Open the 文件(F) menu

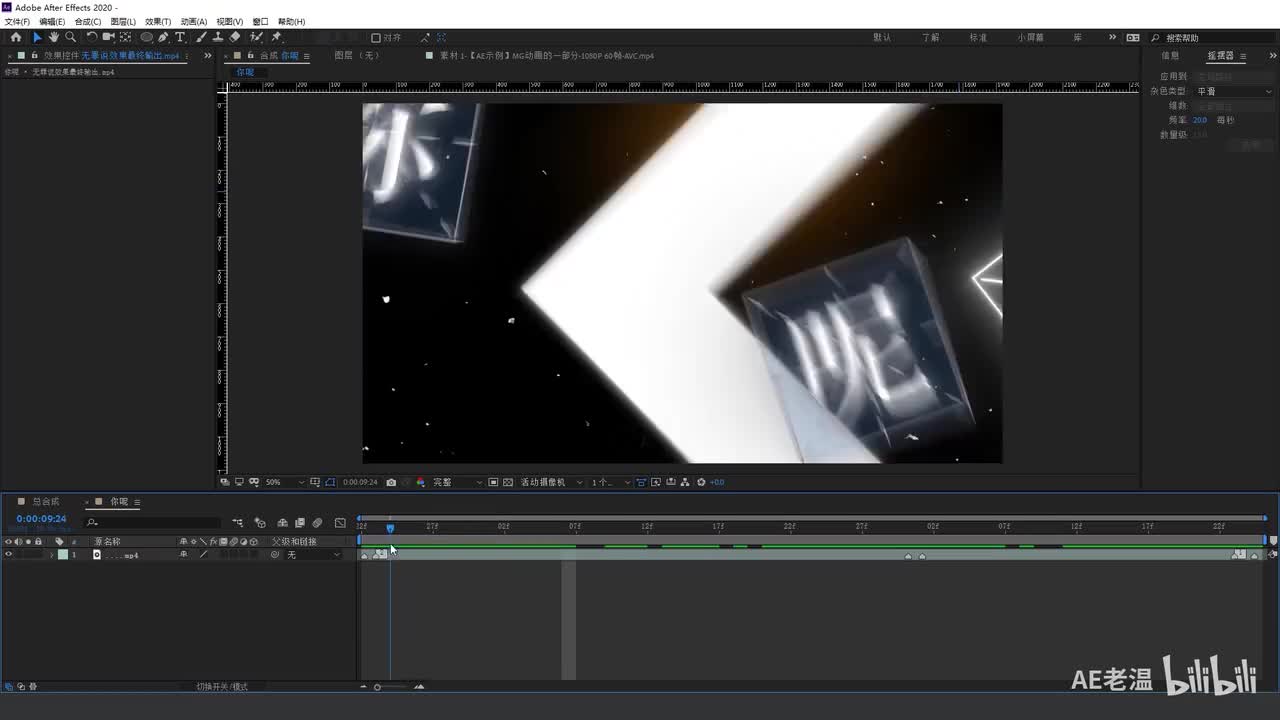[17, 21]
